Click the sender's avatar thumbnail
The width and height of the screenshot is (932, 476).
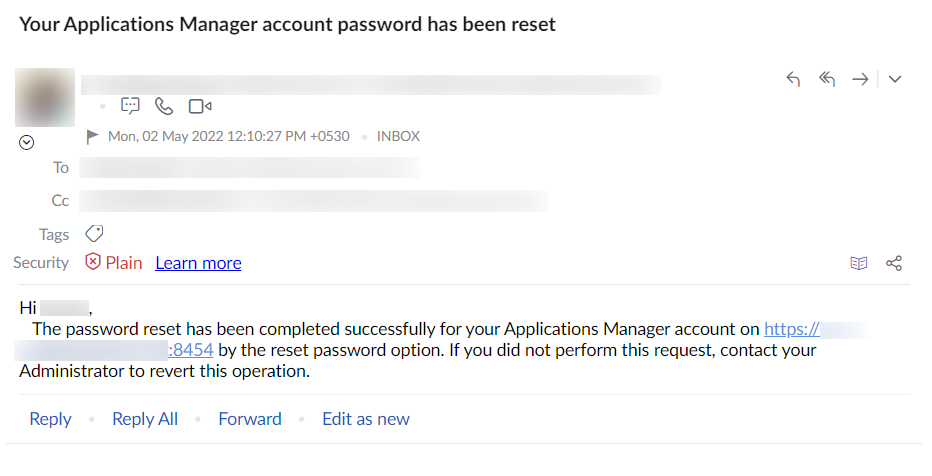45,98
